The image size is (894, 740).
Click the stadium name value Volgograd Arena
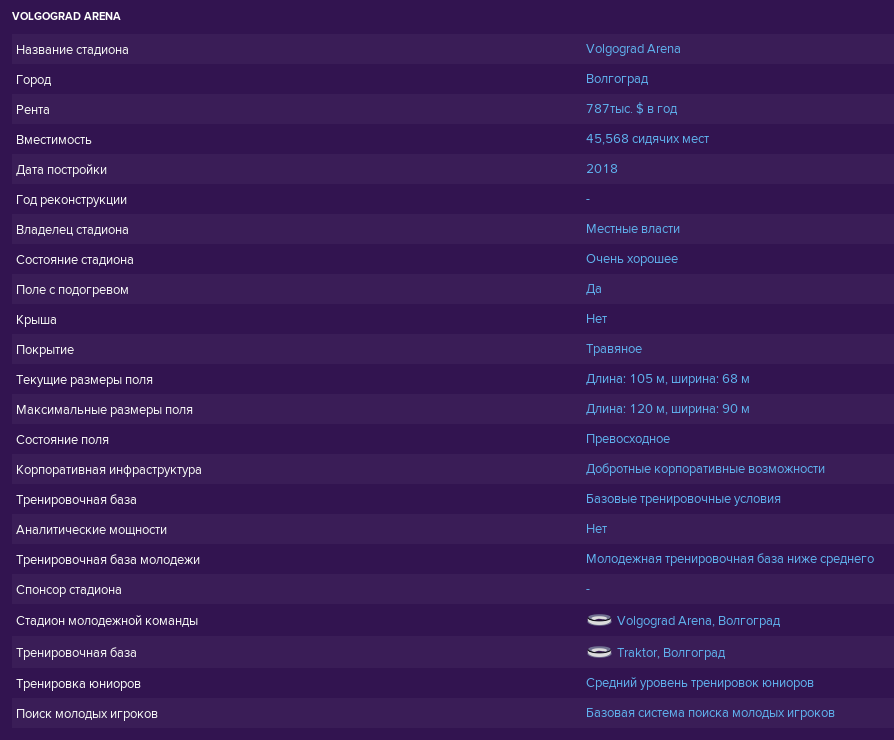(x=633, y=49)
